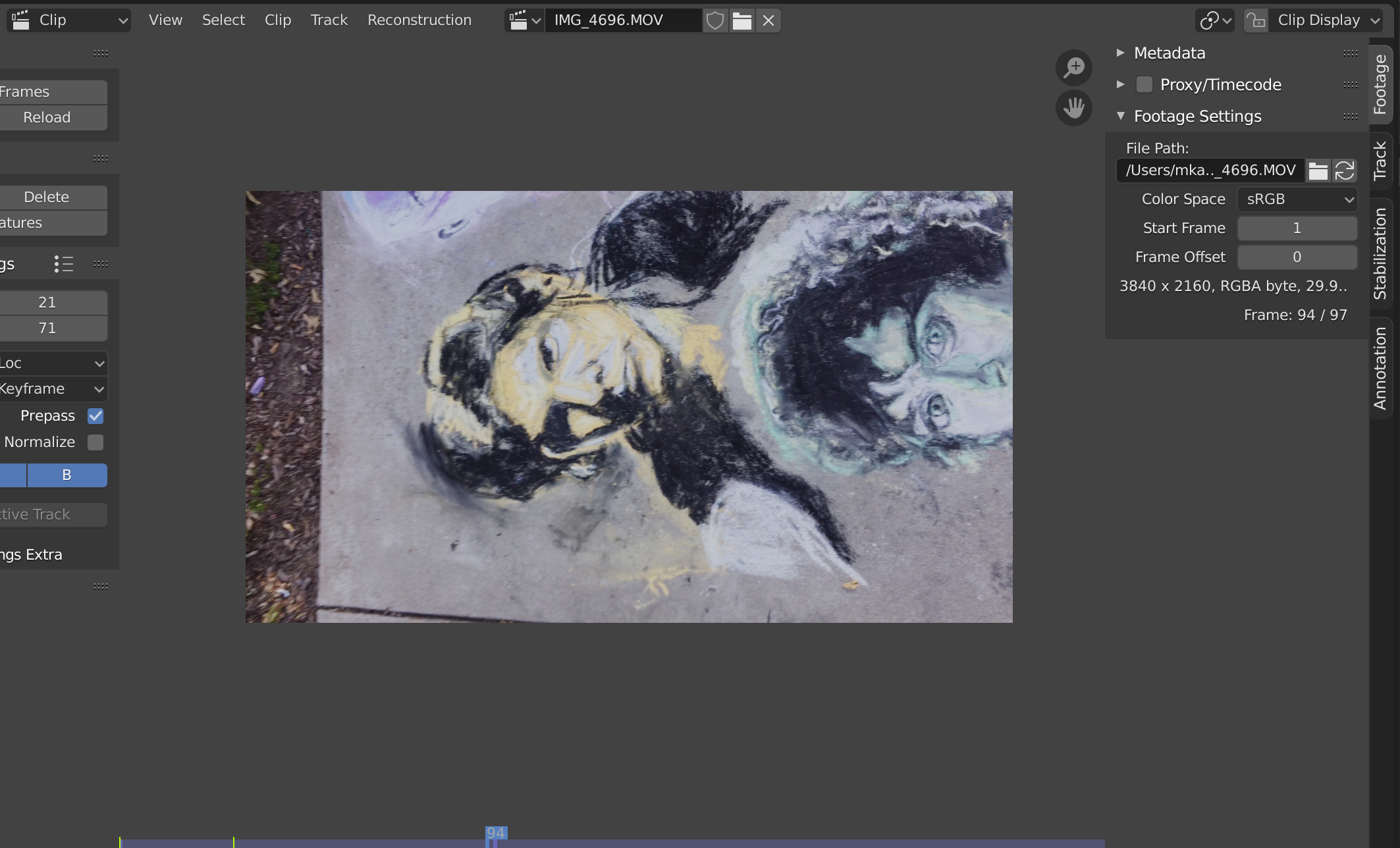Open the Loc motion model dropdown
1400x848 pixels.
click(x=53, y=363)
